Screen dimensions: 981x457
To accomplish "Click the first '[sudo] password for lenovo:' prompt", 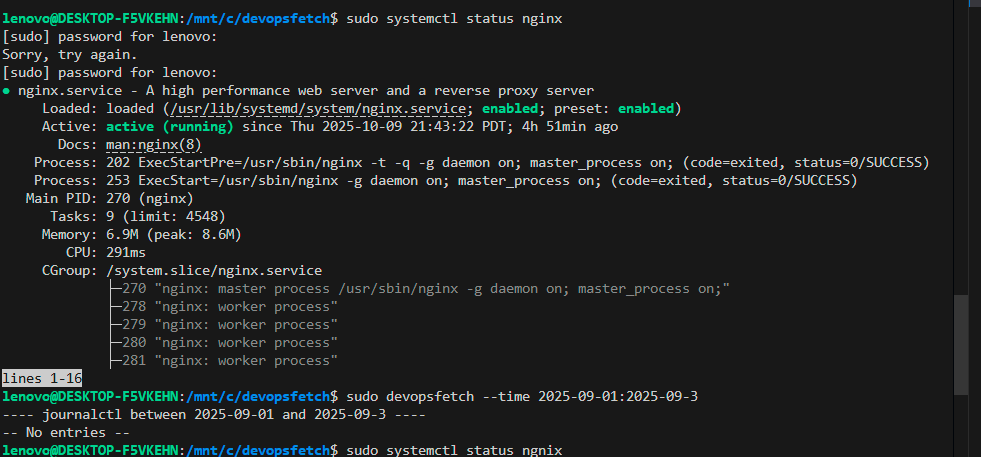I will point(109,37).
